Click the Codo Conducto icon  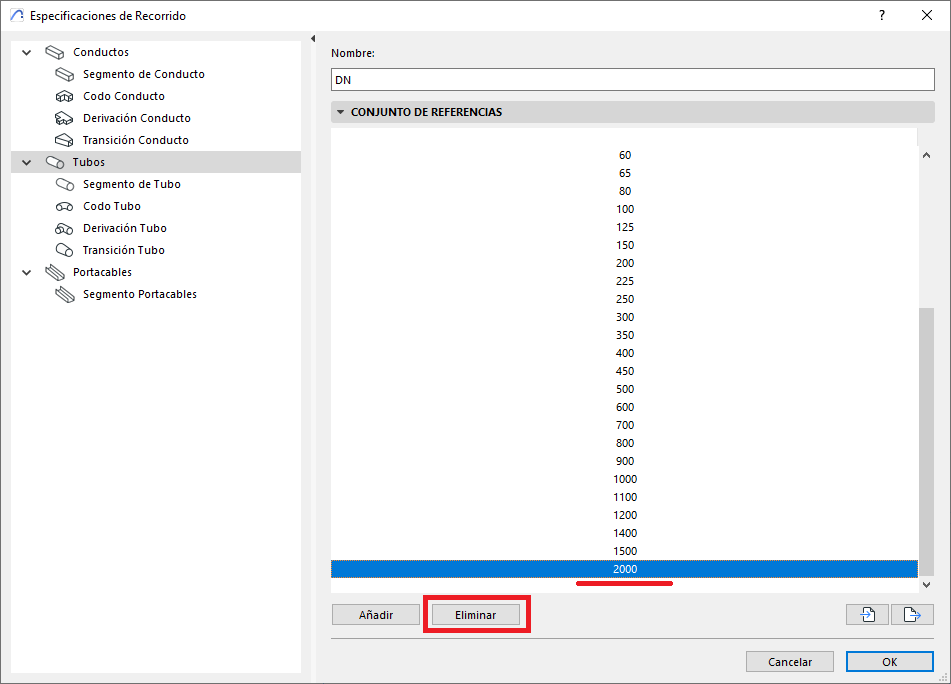click(65, 97)
